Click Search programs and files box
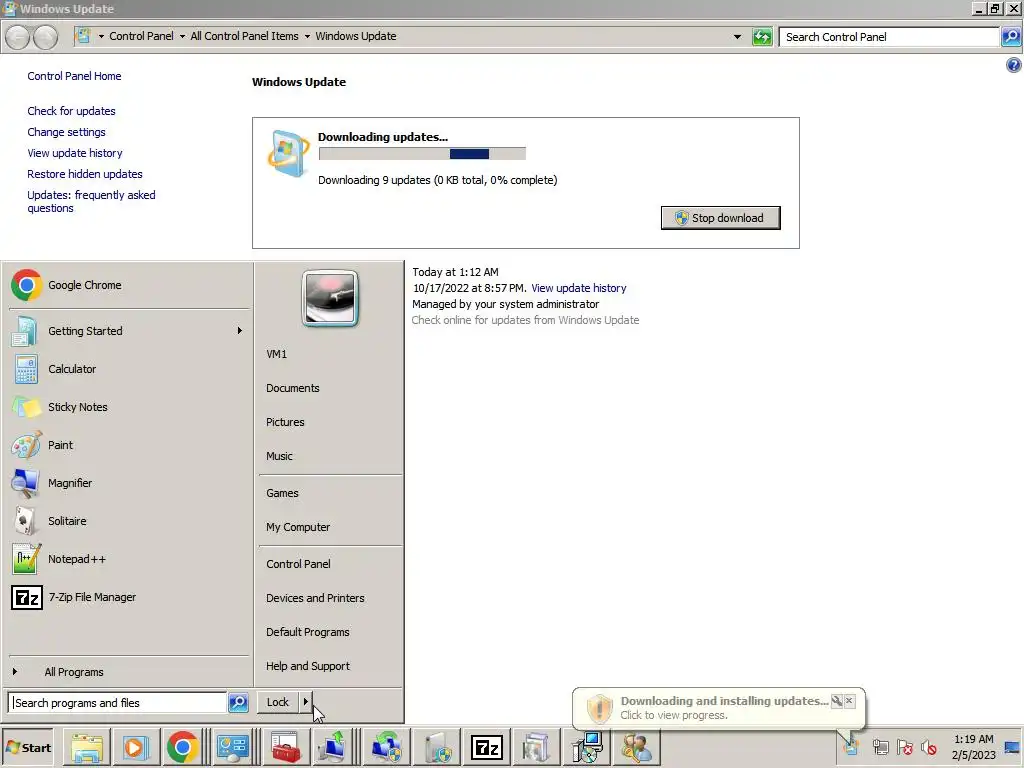Screen dimensions: 1024x768 (x=118, y=703)
